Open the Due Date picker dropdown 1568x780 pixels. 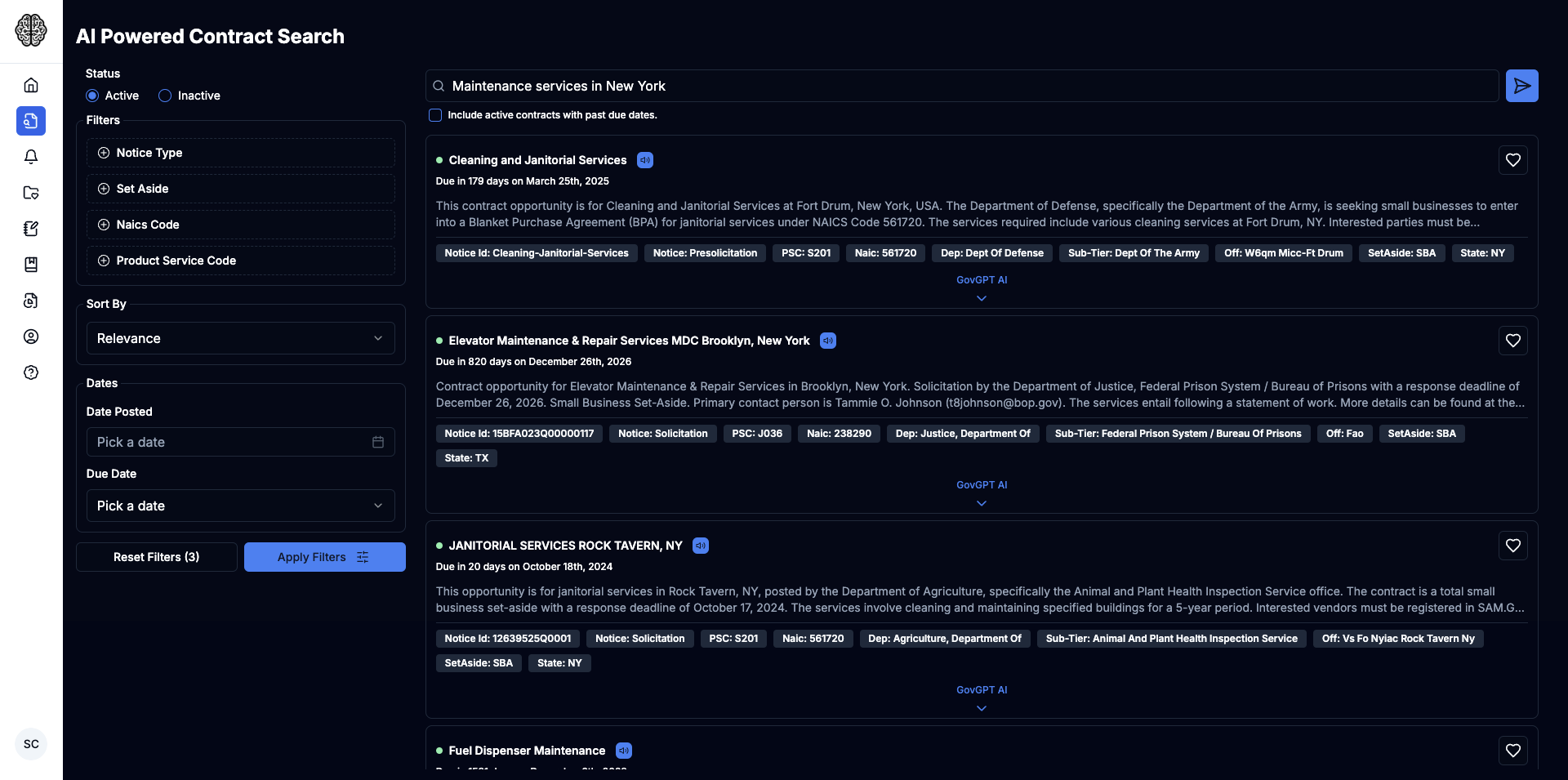[x=241, y=506]
